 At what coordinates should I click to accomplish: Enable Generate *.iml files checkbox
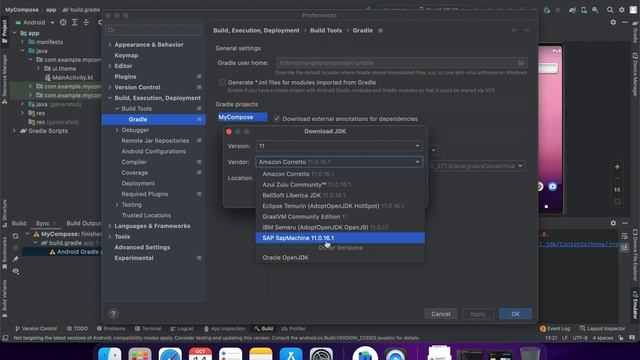tap(222, 82)
